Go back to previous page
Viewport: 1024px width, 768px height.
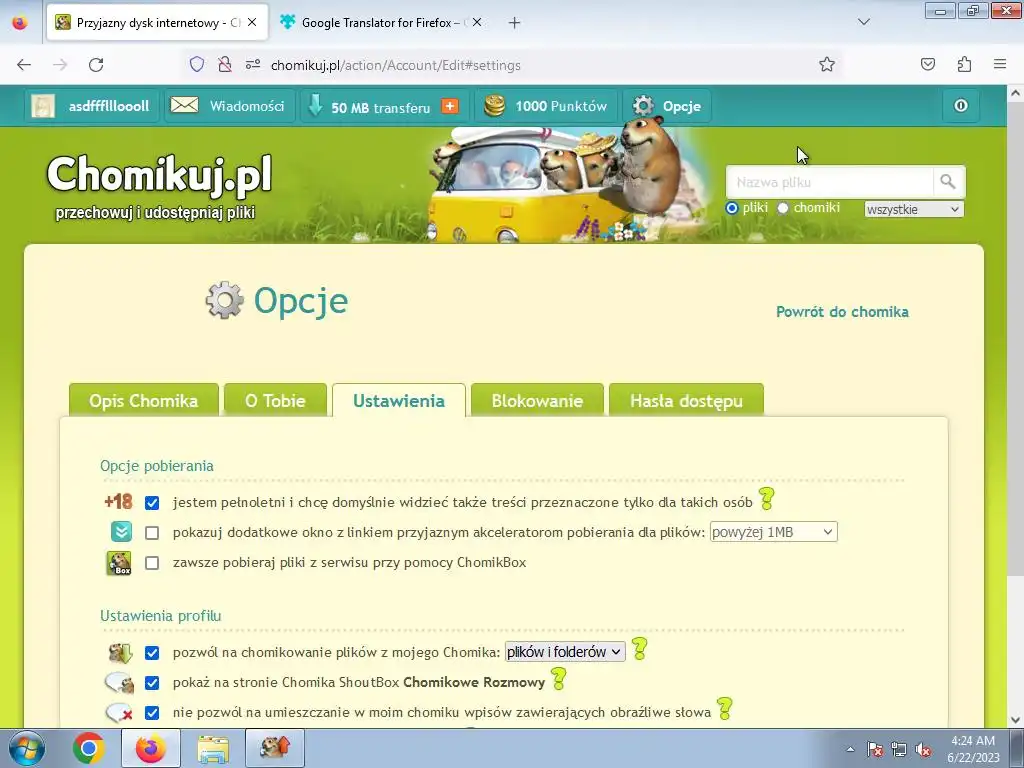[x=24, y=65]
